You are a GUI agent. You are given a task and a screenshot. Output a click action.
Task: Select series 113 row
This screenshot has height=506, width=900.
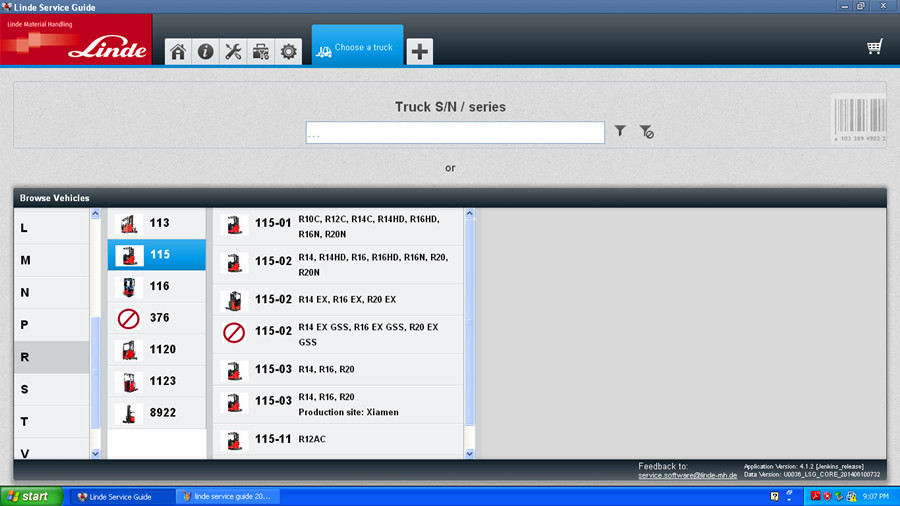tap(157, 223)
